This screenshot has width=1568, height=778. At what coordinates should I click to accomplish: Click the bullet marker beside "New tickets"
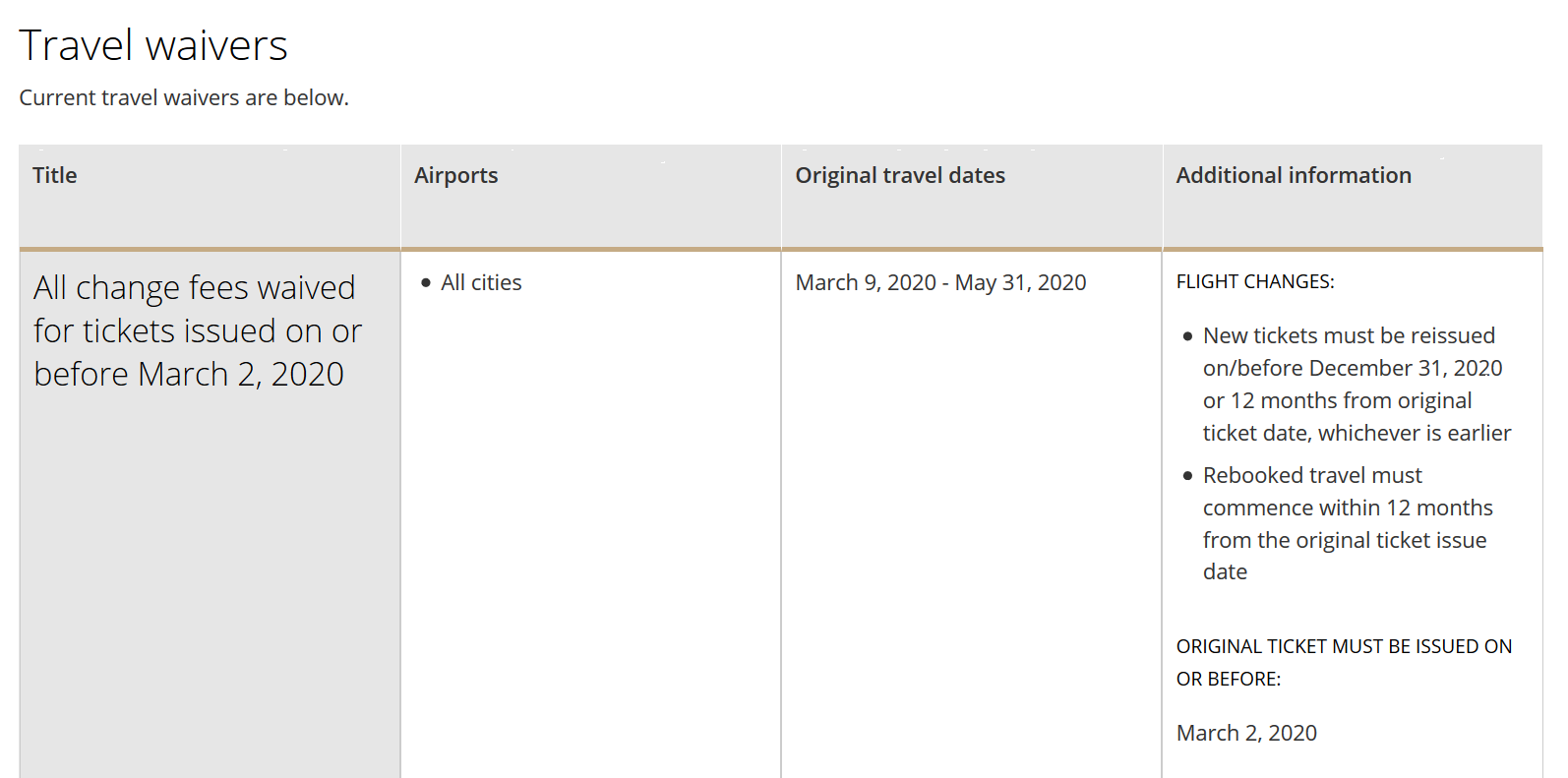[1188, 336]
